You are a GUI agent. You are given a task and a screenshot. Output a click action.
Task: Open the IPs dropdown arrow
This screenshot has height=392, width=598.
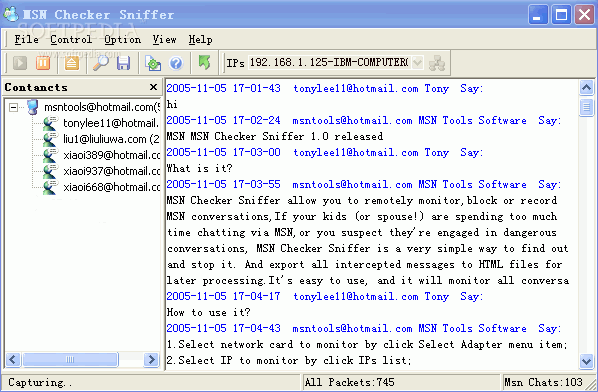point(418,62)
